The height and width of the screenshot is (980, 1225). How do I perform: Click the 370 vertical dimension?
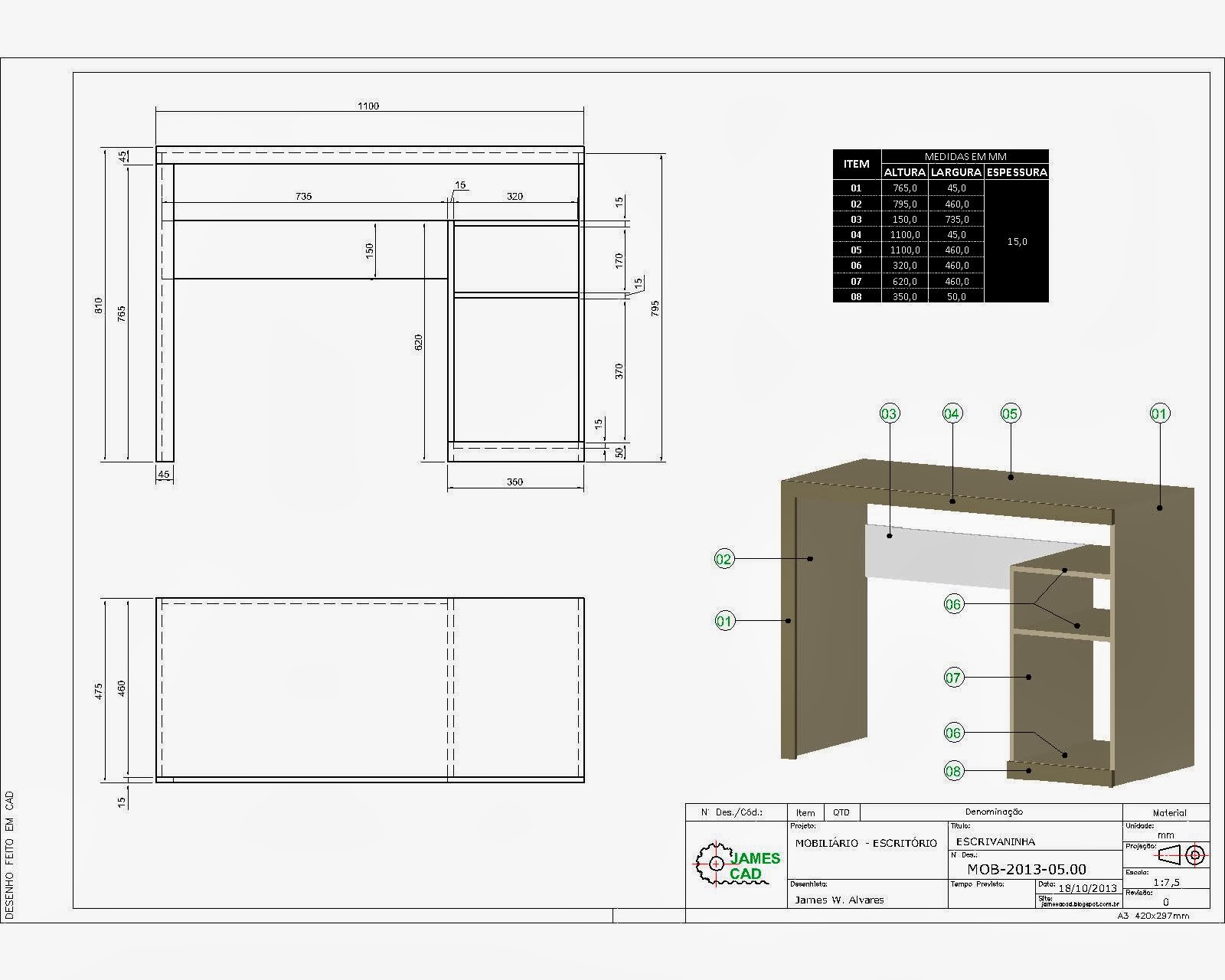[x=619, y=371]
